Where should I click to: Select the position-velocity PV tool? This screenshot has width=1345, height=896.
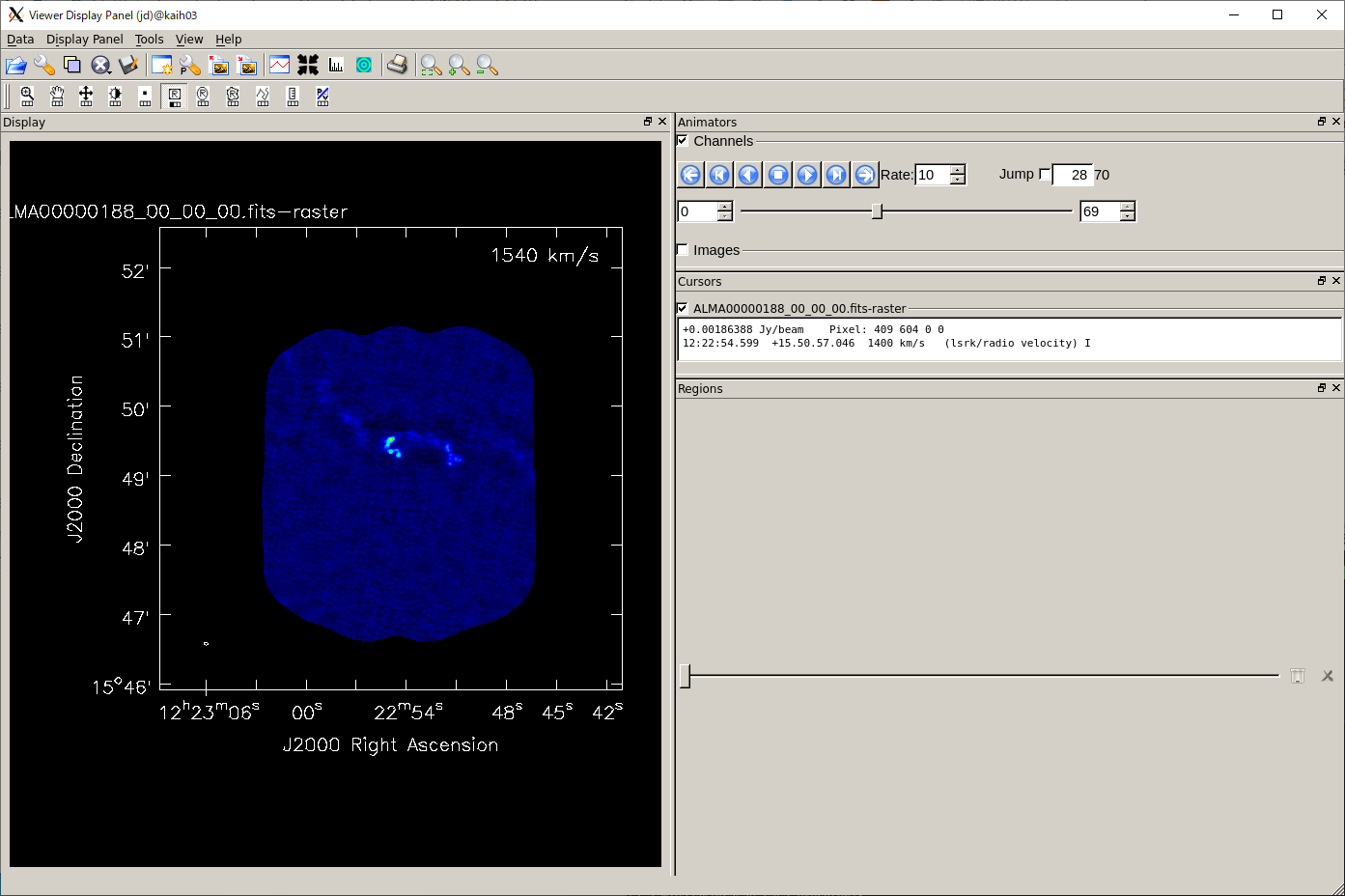tap(322, 96)
